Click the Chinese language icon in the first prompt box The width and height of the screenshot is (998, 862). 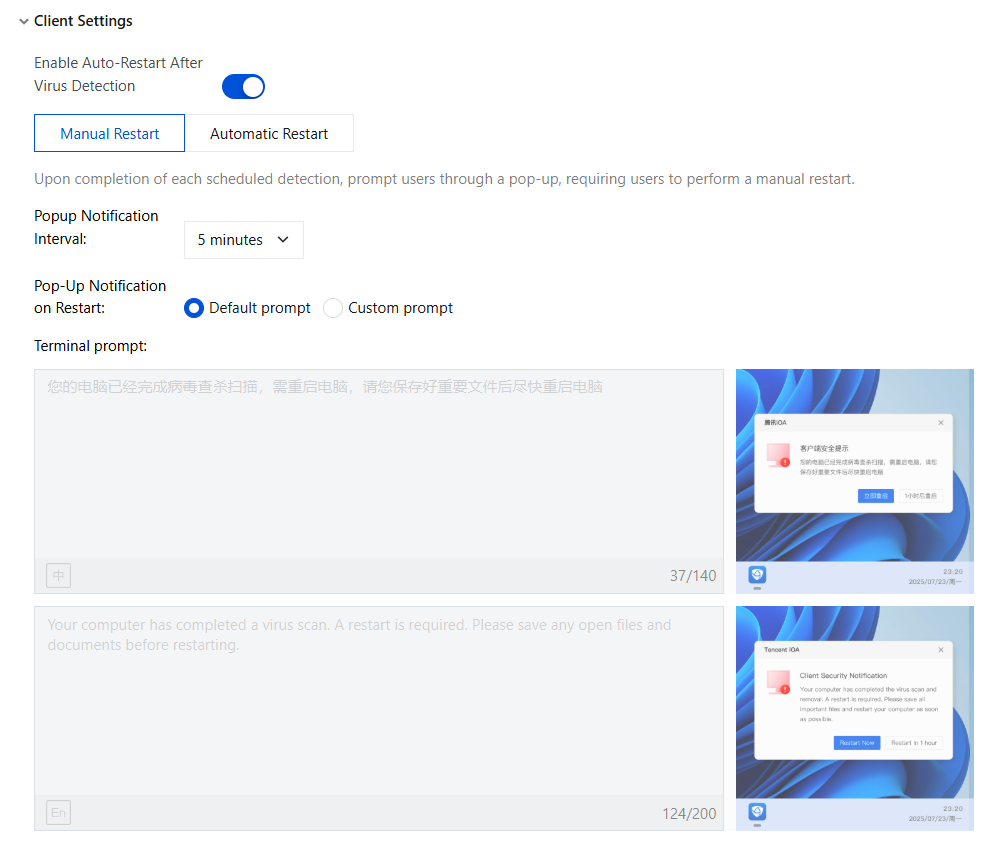tap(59, 576)
